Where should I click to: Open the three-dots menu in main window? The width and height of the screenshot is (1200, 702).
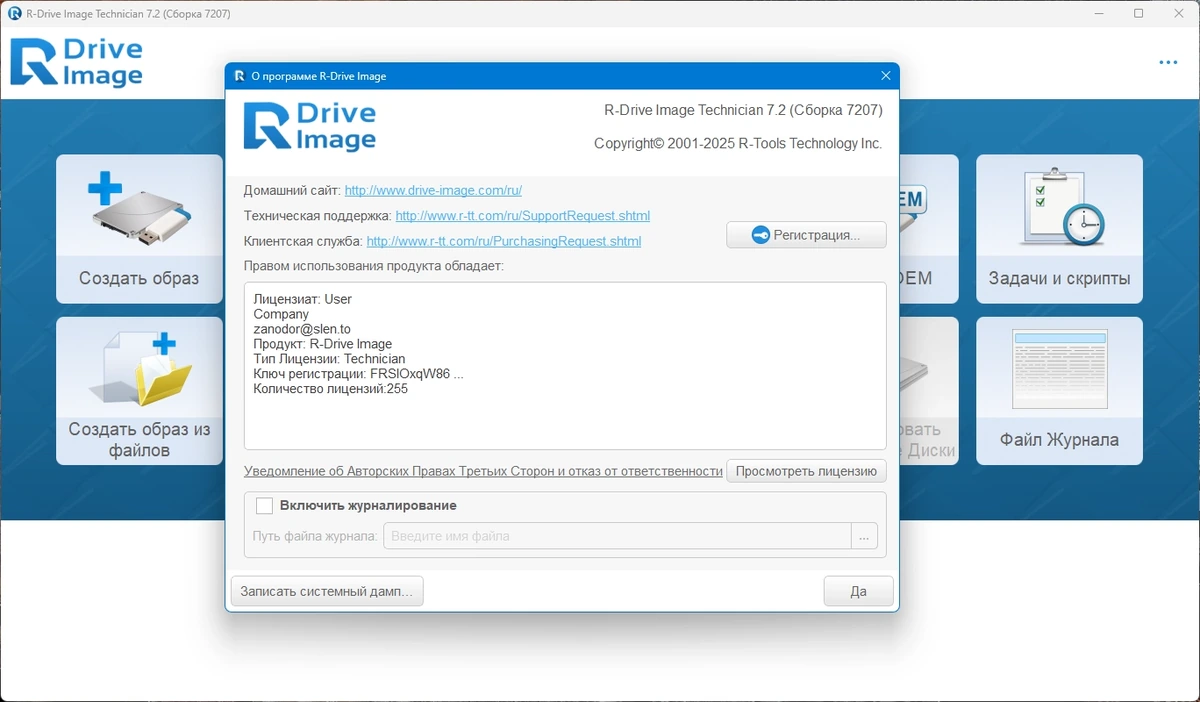(x=1168, y=62)
